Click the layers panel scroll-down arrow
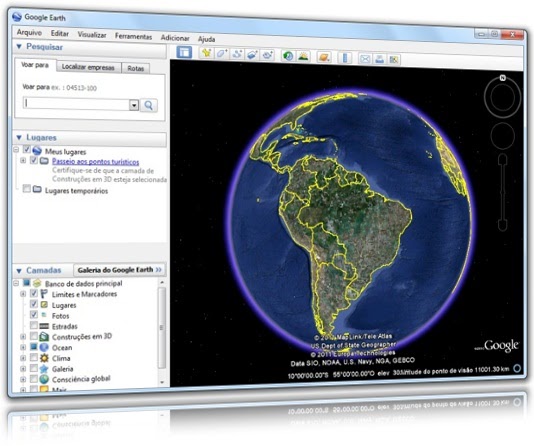Screen dimensions: 534x446 (162, 382)
